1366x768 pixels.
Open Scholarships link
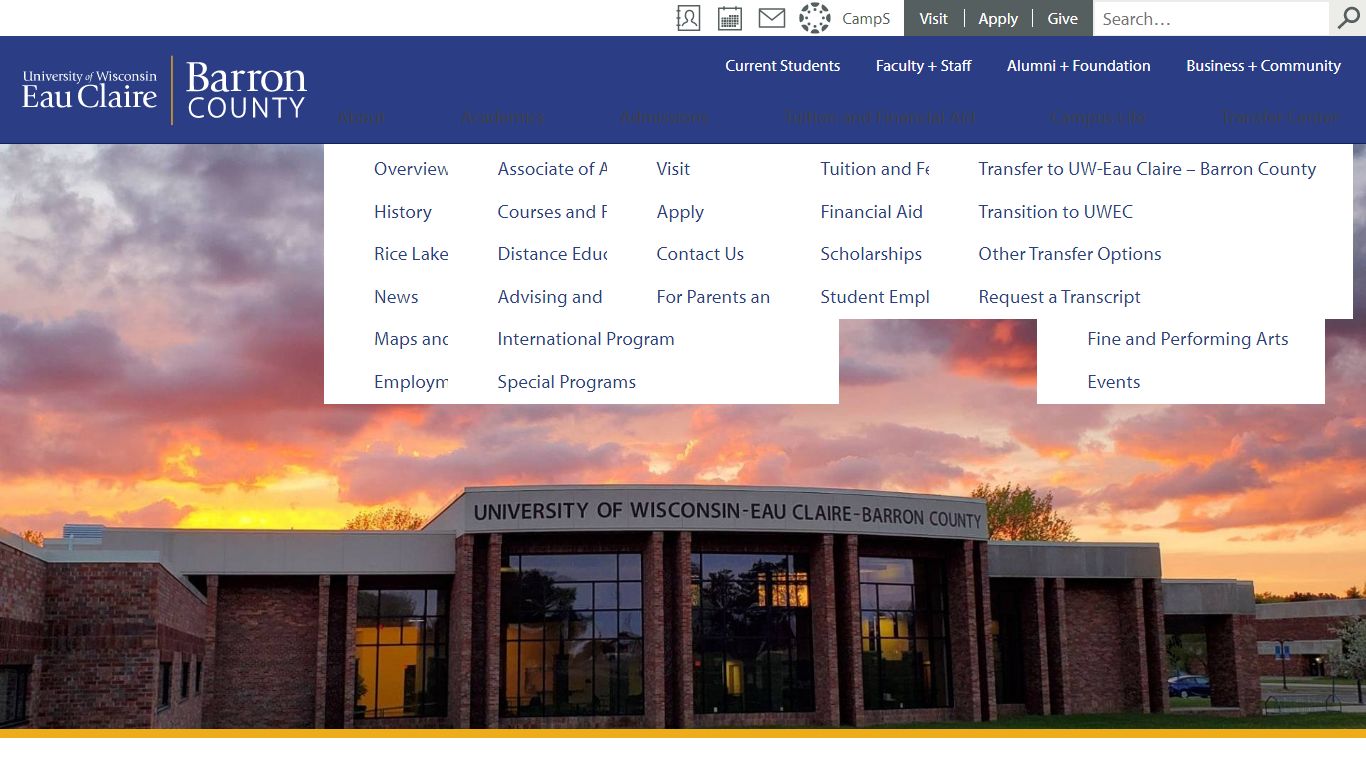(871, 254)
